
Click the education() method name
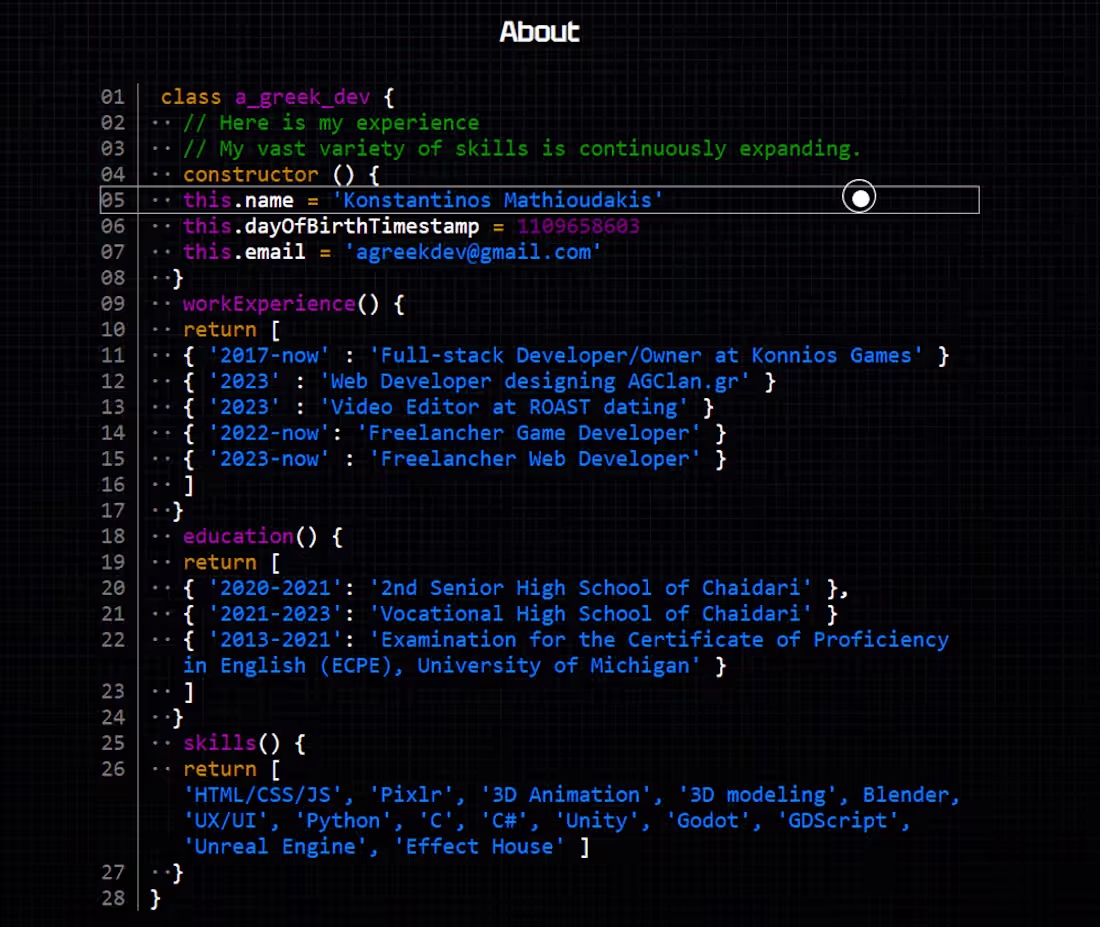point(238,536)
